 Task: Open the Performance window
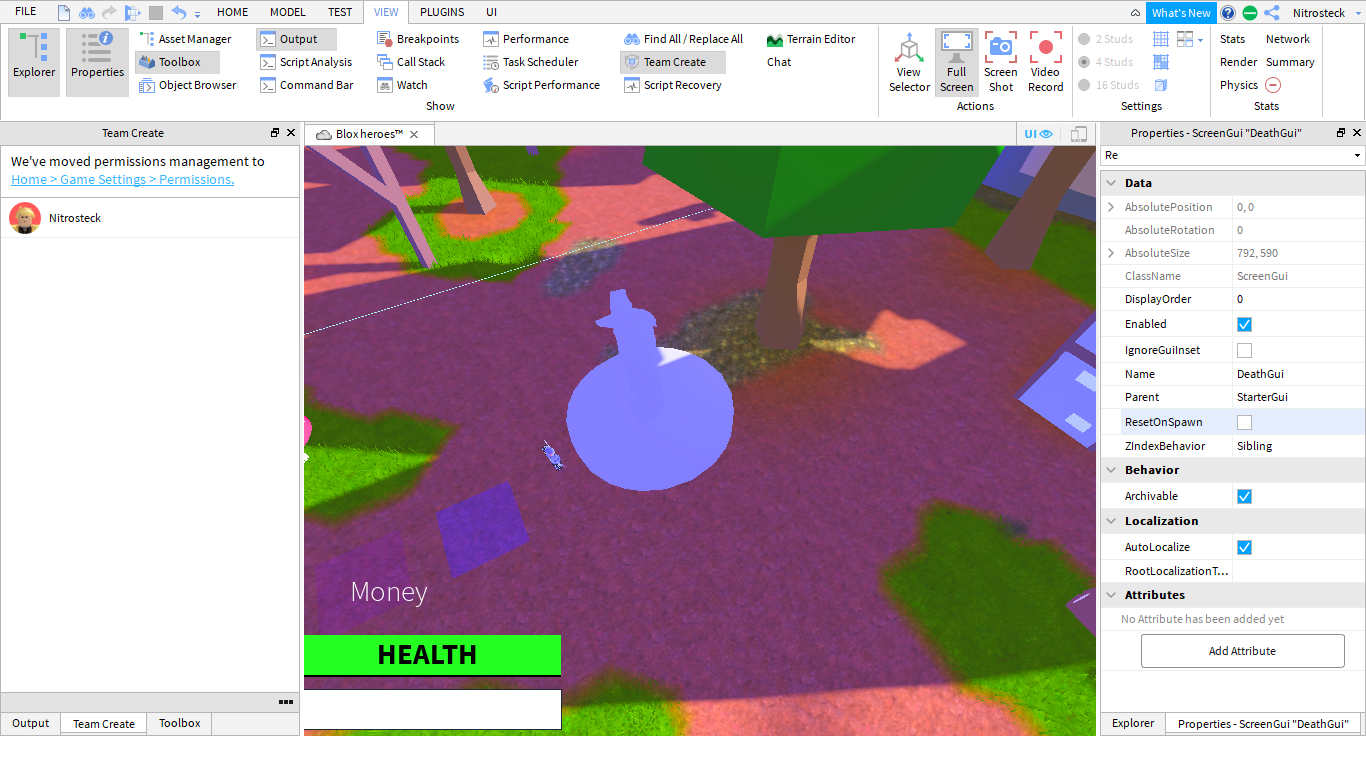point(526,39)
